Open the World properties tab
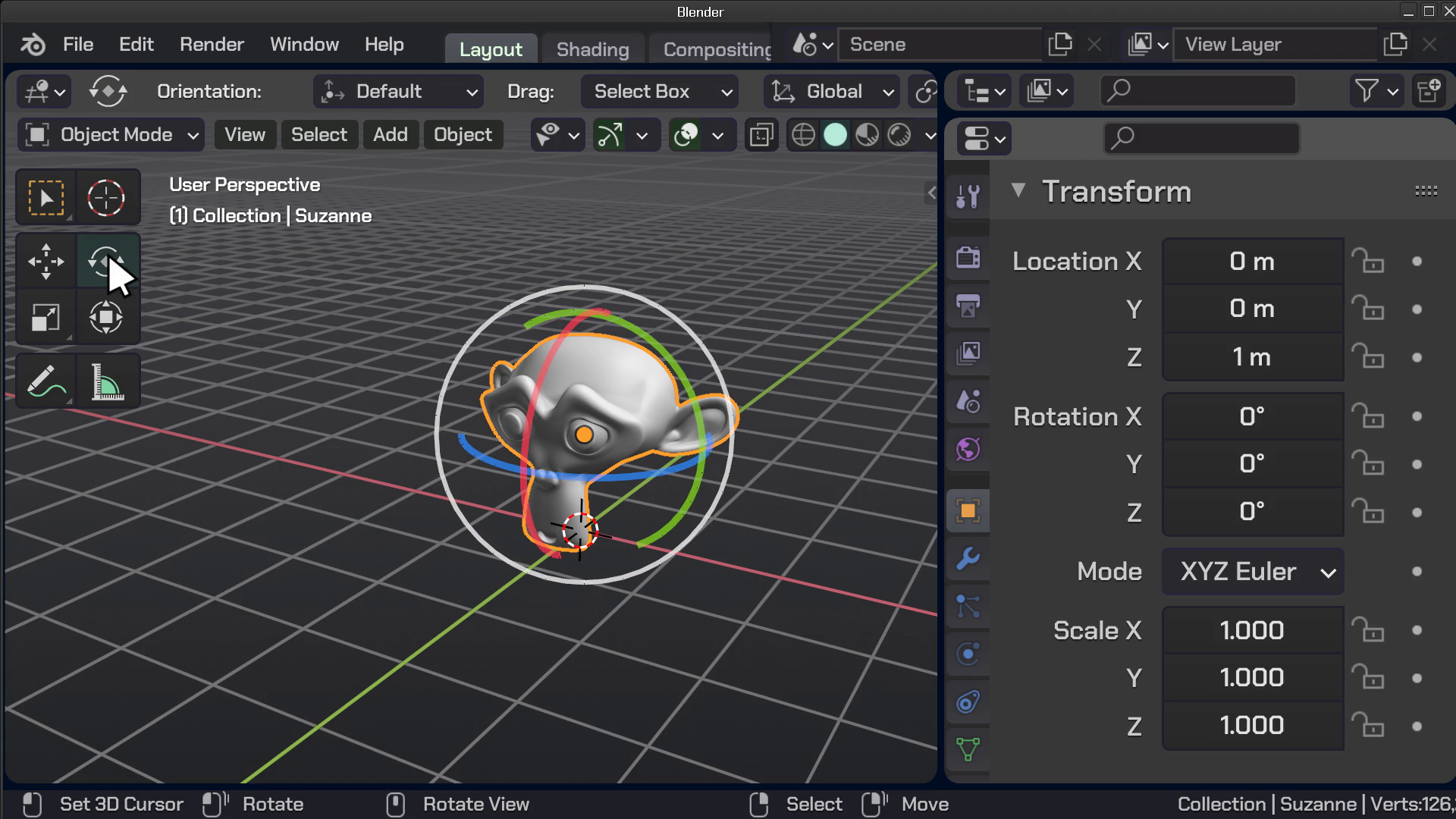 pos(968,449)
